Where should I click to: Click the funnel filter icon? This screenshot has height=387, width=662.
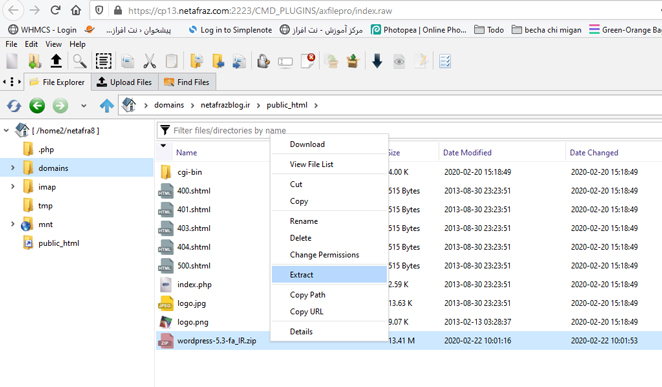[165, 130]
